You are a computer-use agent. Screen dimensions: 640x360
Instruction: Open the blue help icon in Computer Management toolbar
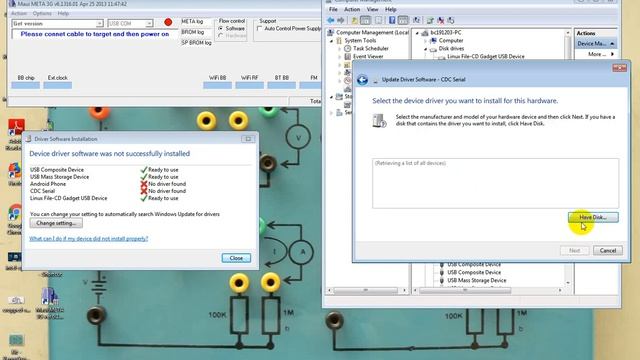[x=392, y=20]
